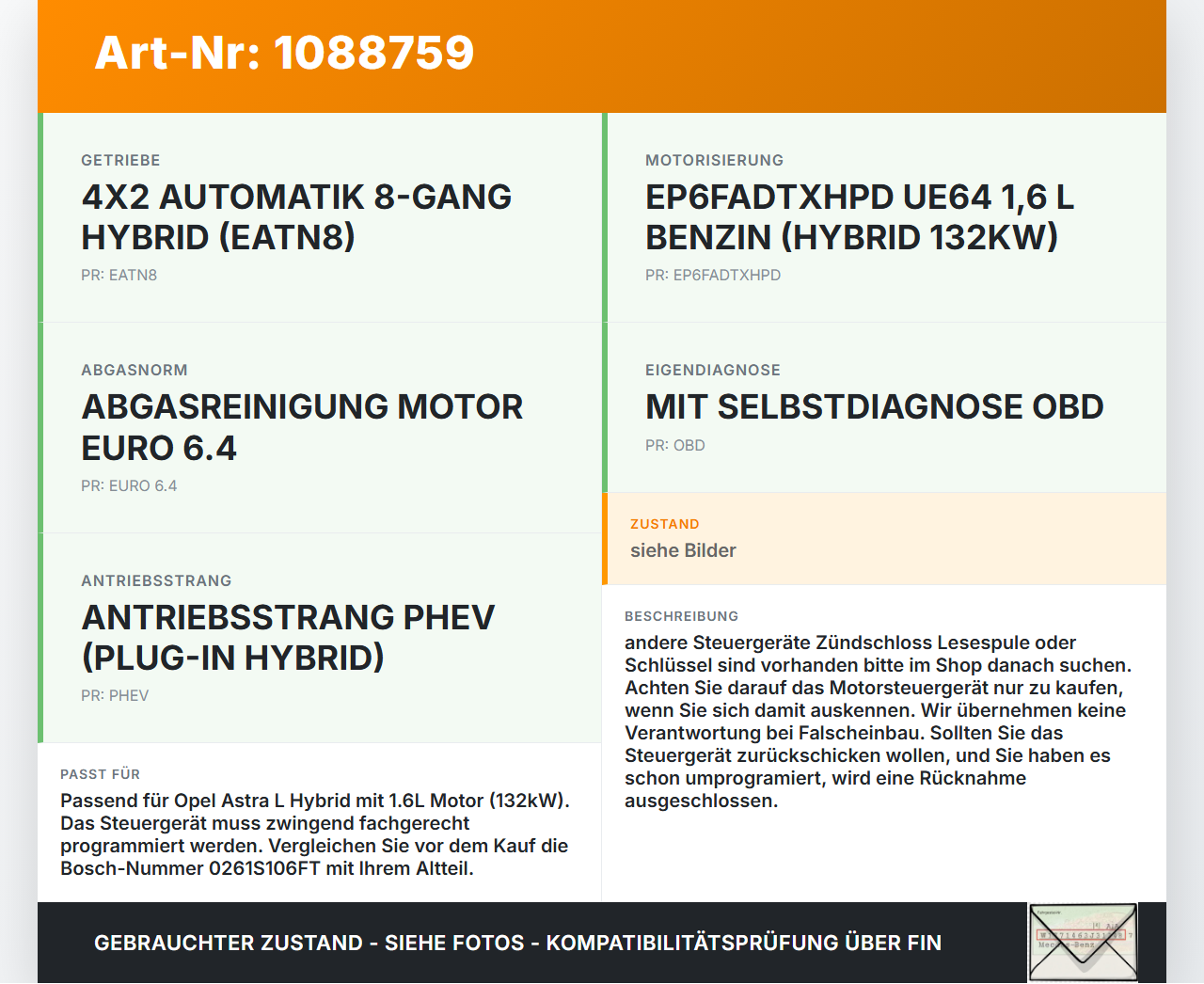1204x984 pixels.
Task: Click the Art-Nr: 1088759 heading
Action: tap(284, 53)
